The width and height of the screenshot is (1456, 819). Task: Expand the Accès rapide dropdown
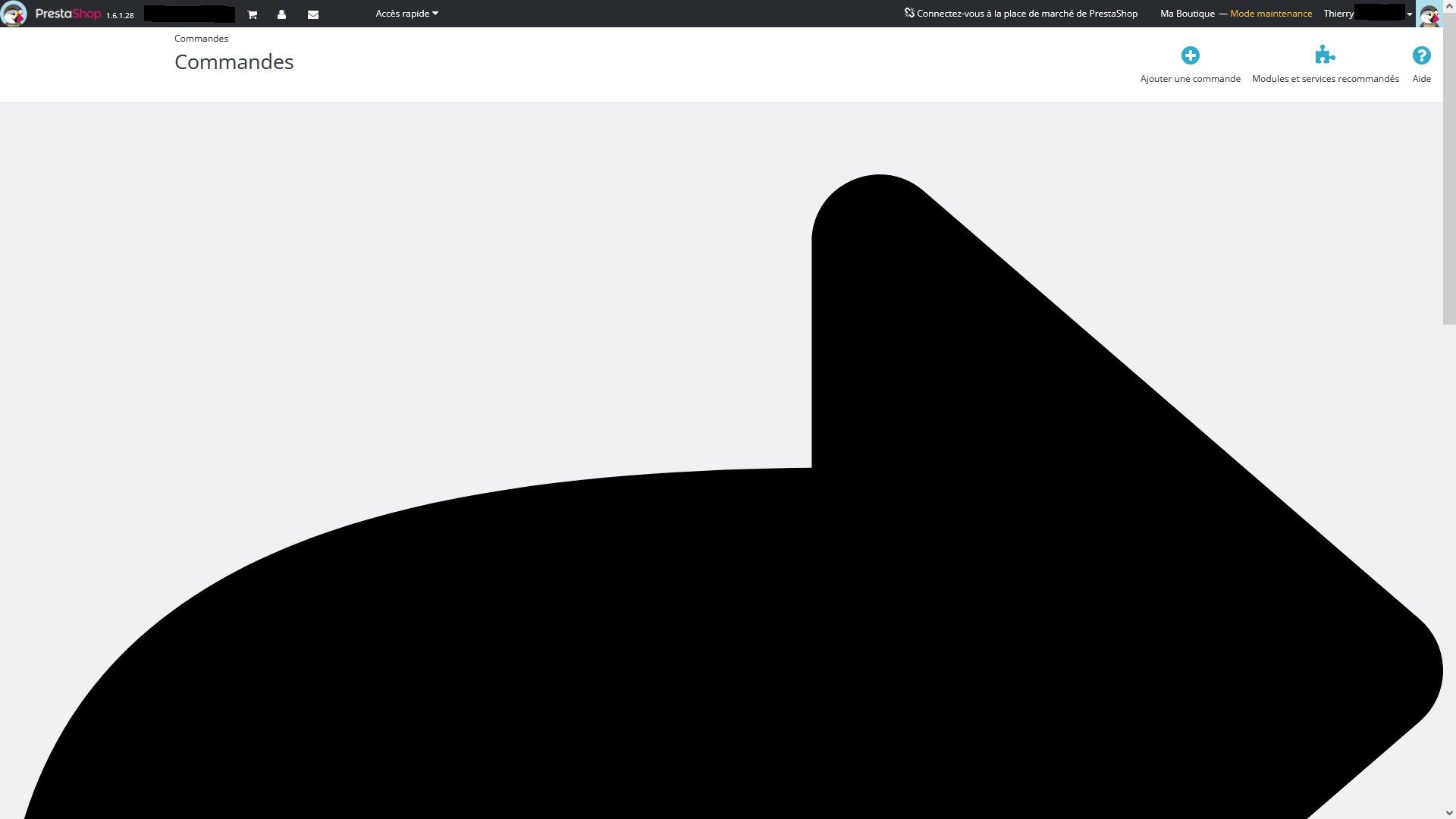coord(406,14)
